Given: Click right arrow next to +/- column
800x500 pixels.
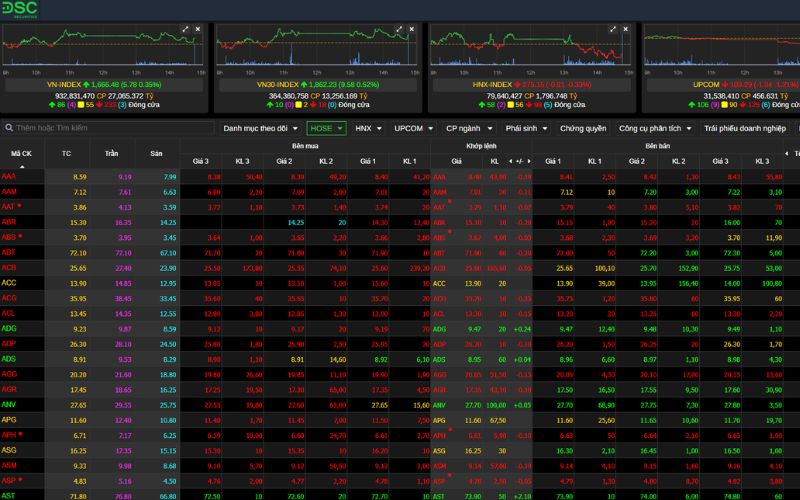Looking at the screenshot, I should pos(528,160).
